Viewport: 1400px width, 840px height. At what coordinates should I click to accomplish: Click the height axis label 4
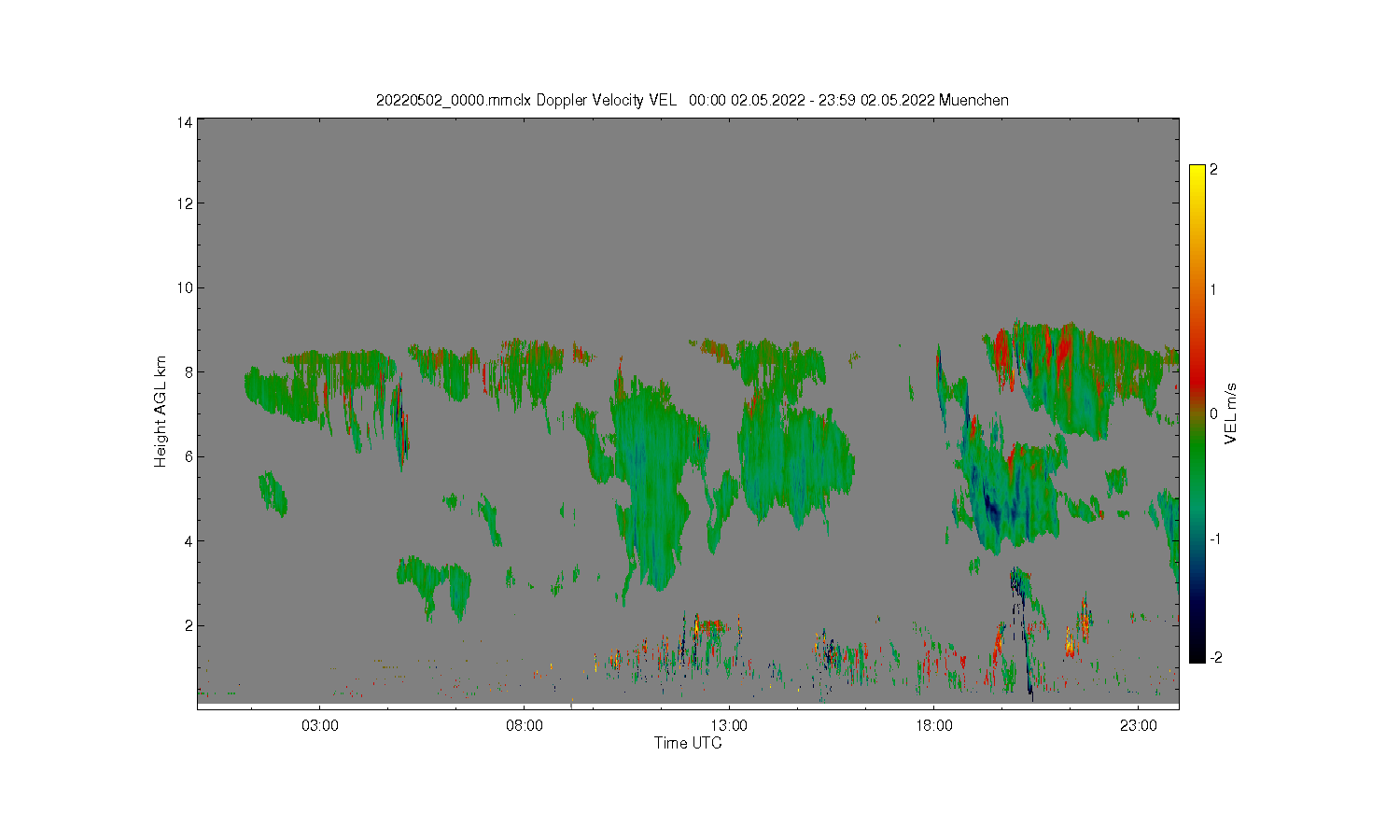coord(189,540)
